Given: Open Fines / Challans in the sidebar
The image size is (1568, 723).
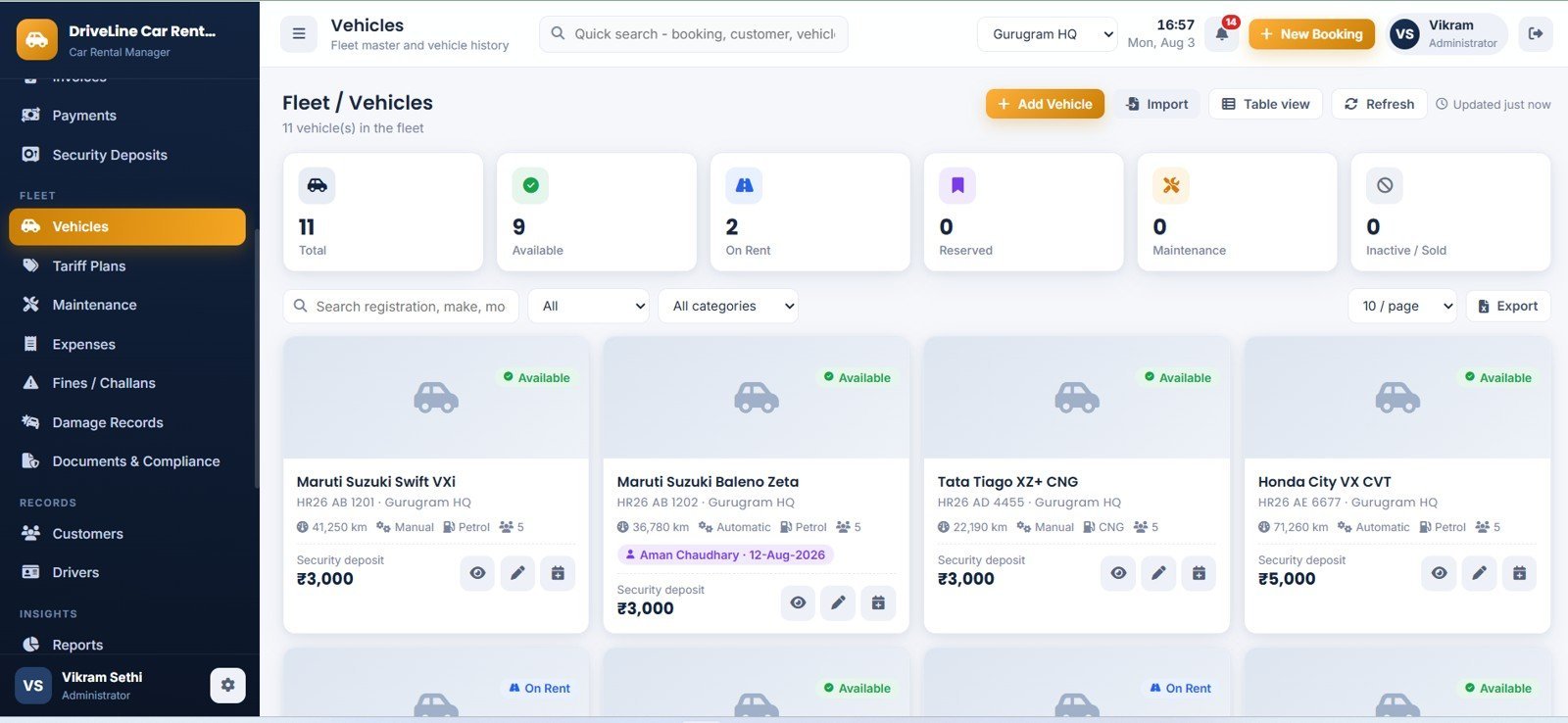Looking at the screenshot, I should [127, 383].
